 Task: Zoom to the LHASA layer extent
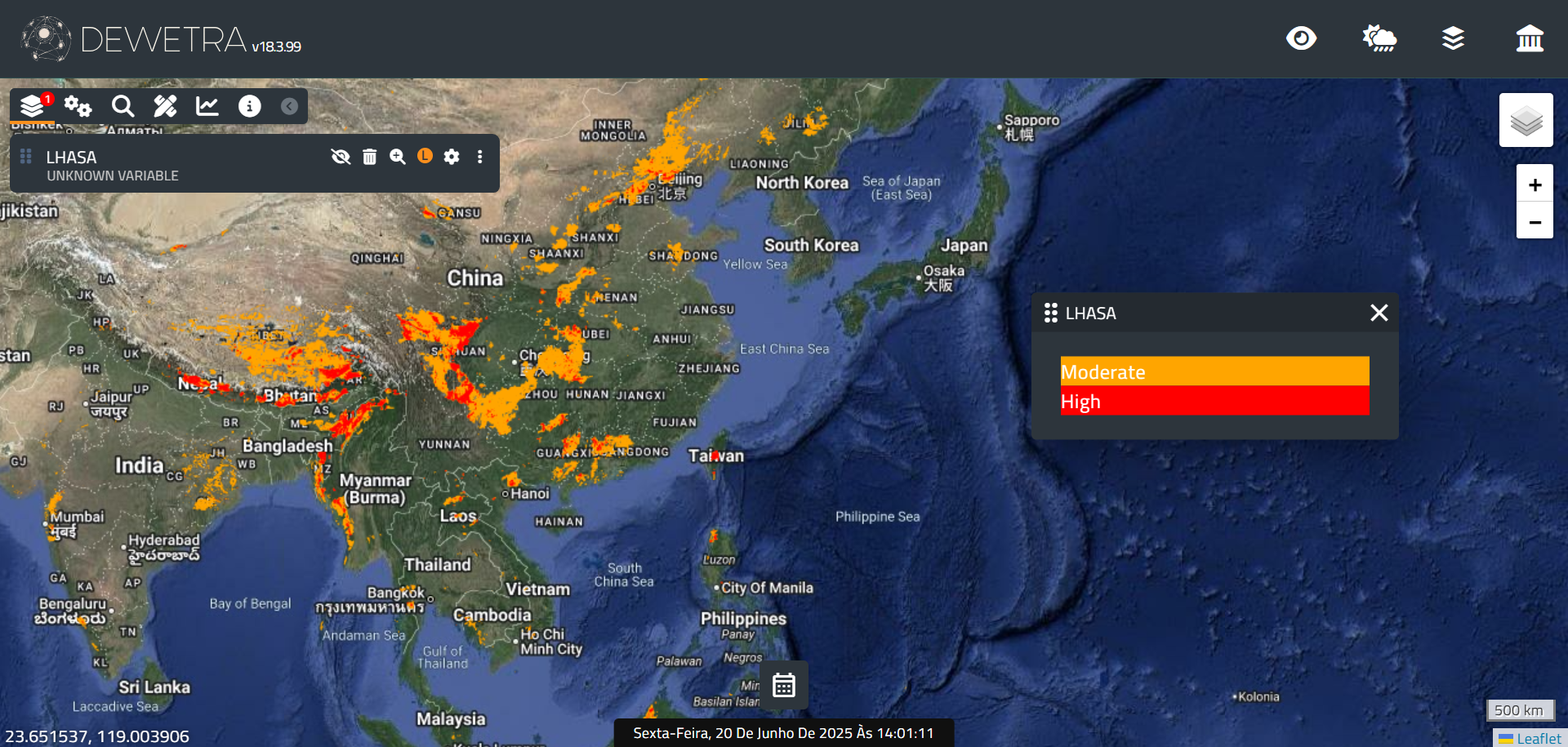click(398, 157)
